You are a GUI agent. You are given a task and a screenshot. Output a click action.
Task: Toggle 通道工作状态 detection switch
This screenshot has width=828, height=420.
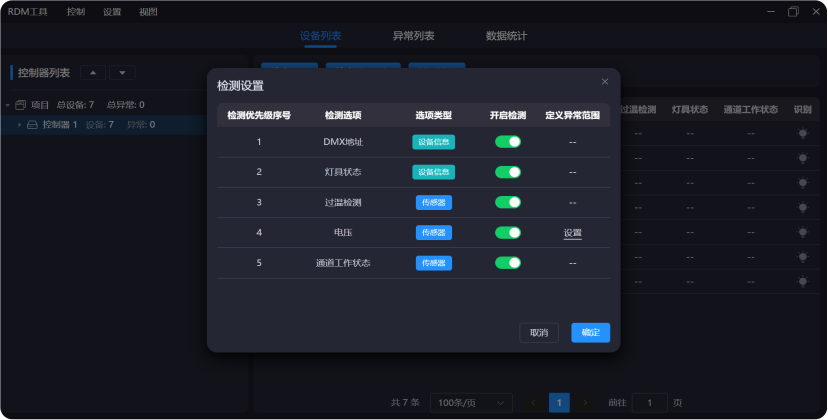[x=508, y=263]
